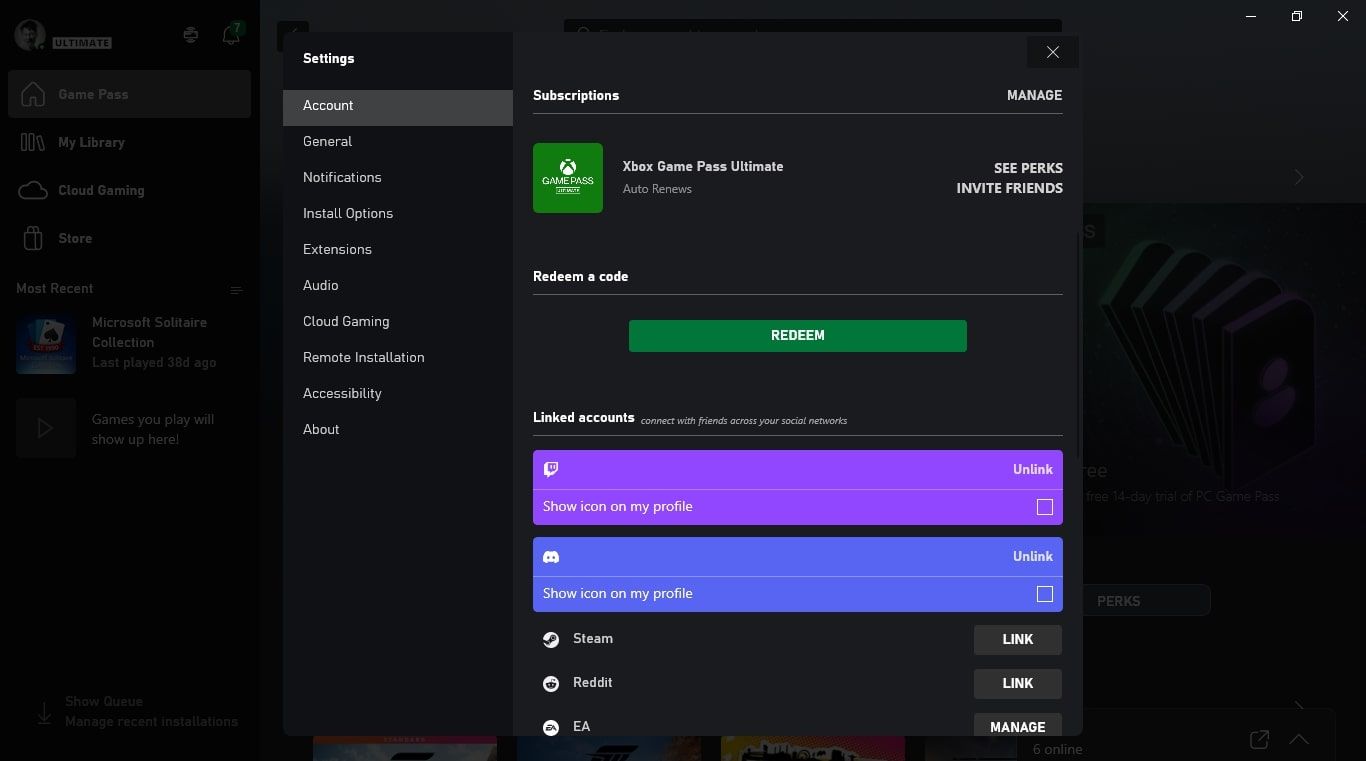
Task: Click the Discord icon in linked accounts
Action: (551, 557)
